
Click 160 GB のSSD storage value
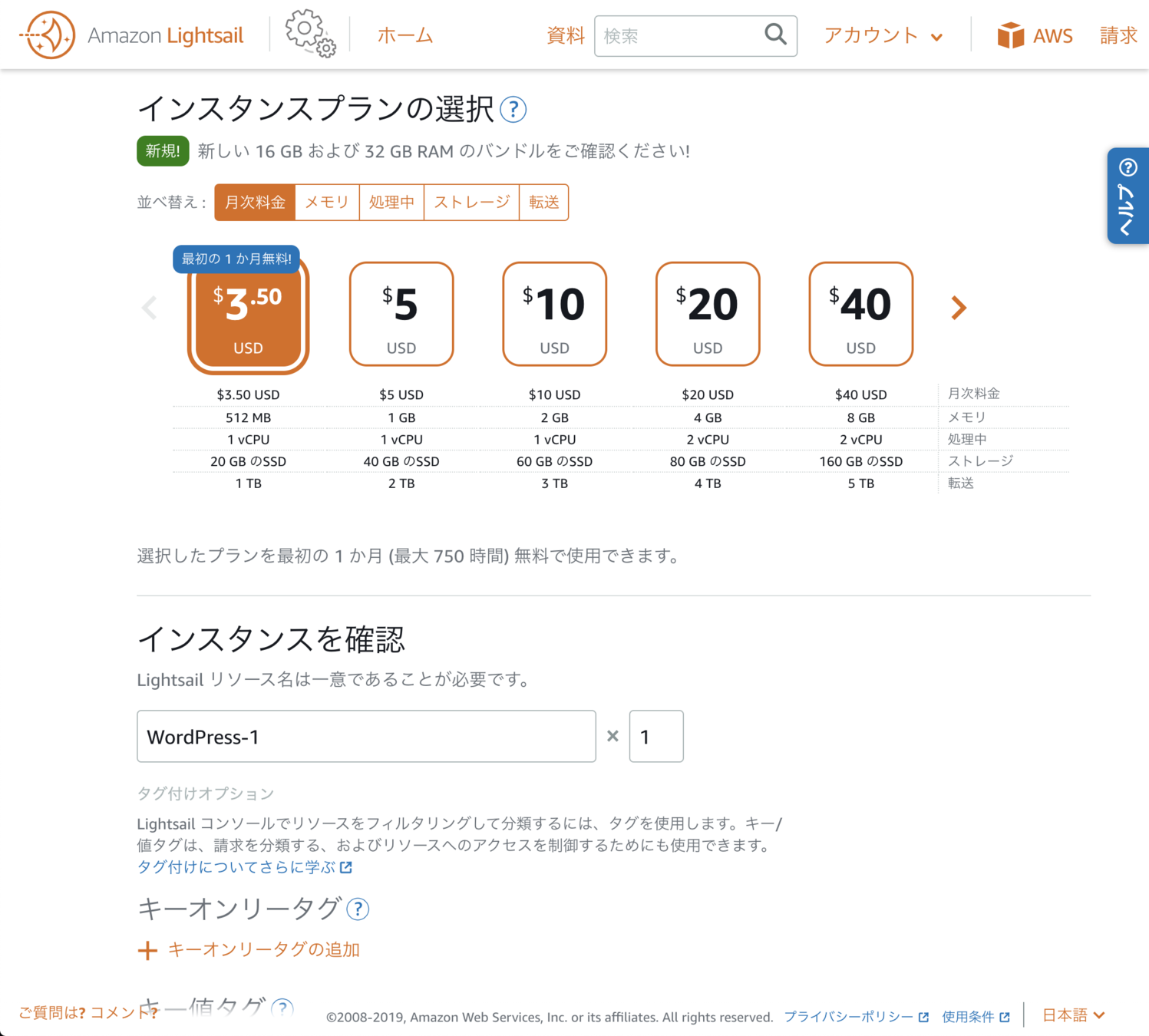point(861,462)
